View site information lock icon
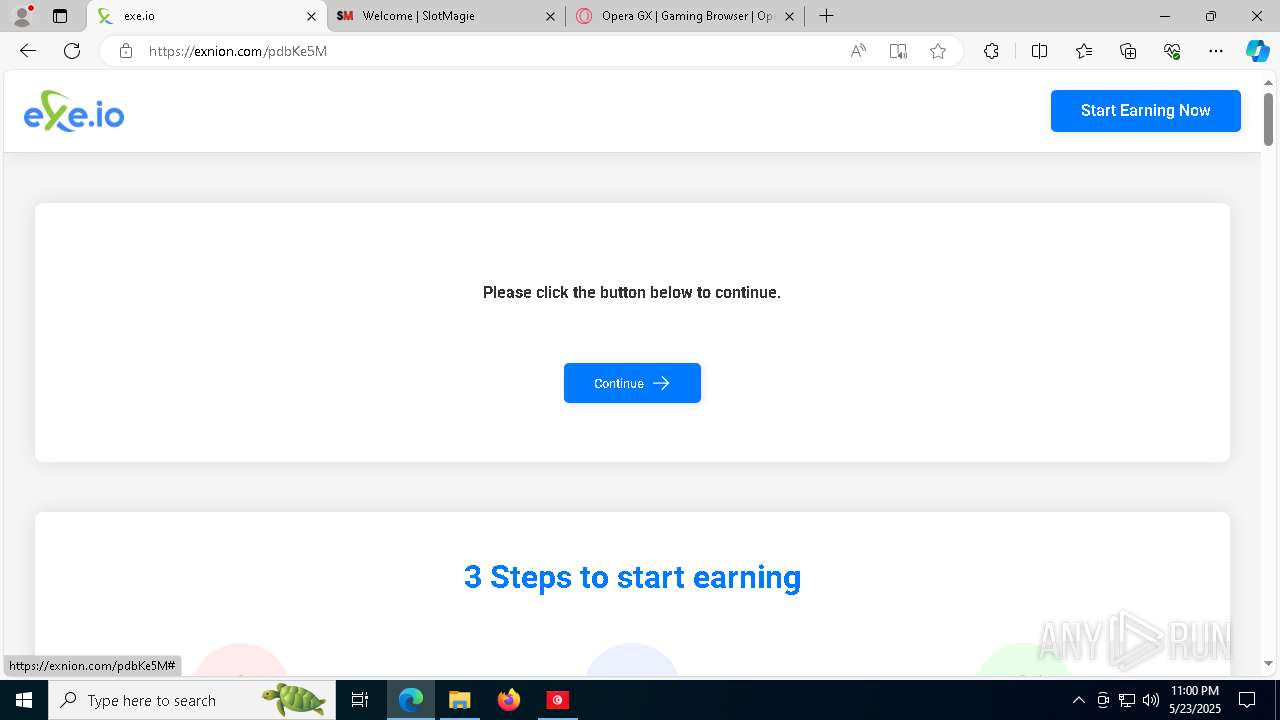The height and width of the screenshot is (720, 1280). [x=126, y=51]
